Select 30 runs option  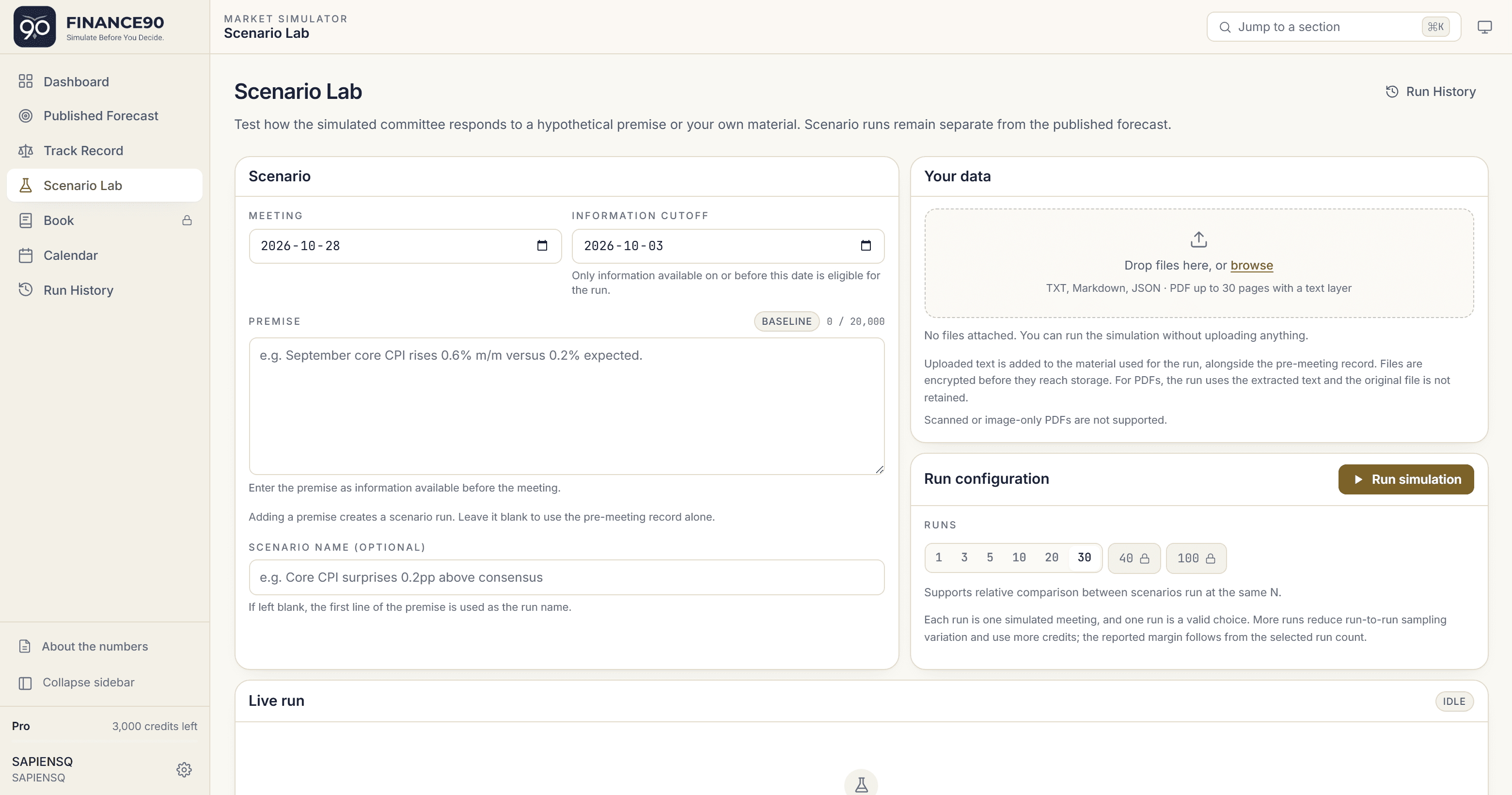coord(1084,557)
